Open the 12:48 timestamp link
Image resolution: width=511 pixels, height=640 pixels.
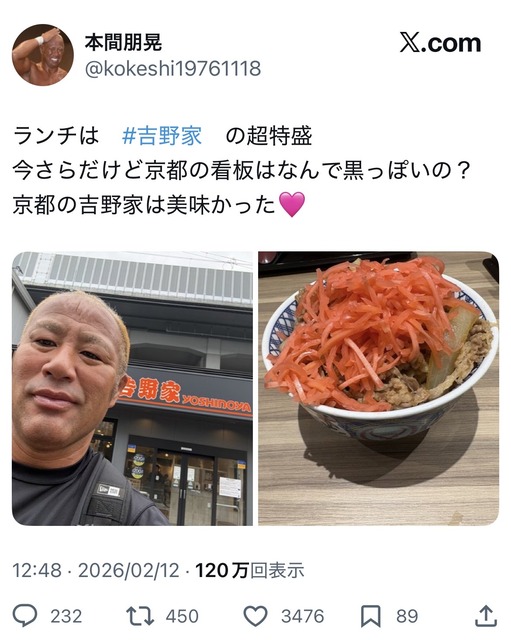37,570
